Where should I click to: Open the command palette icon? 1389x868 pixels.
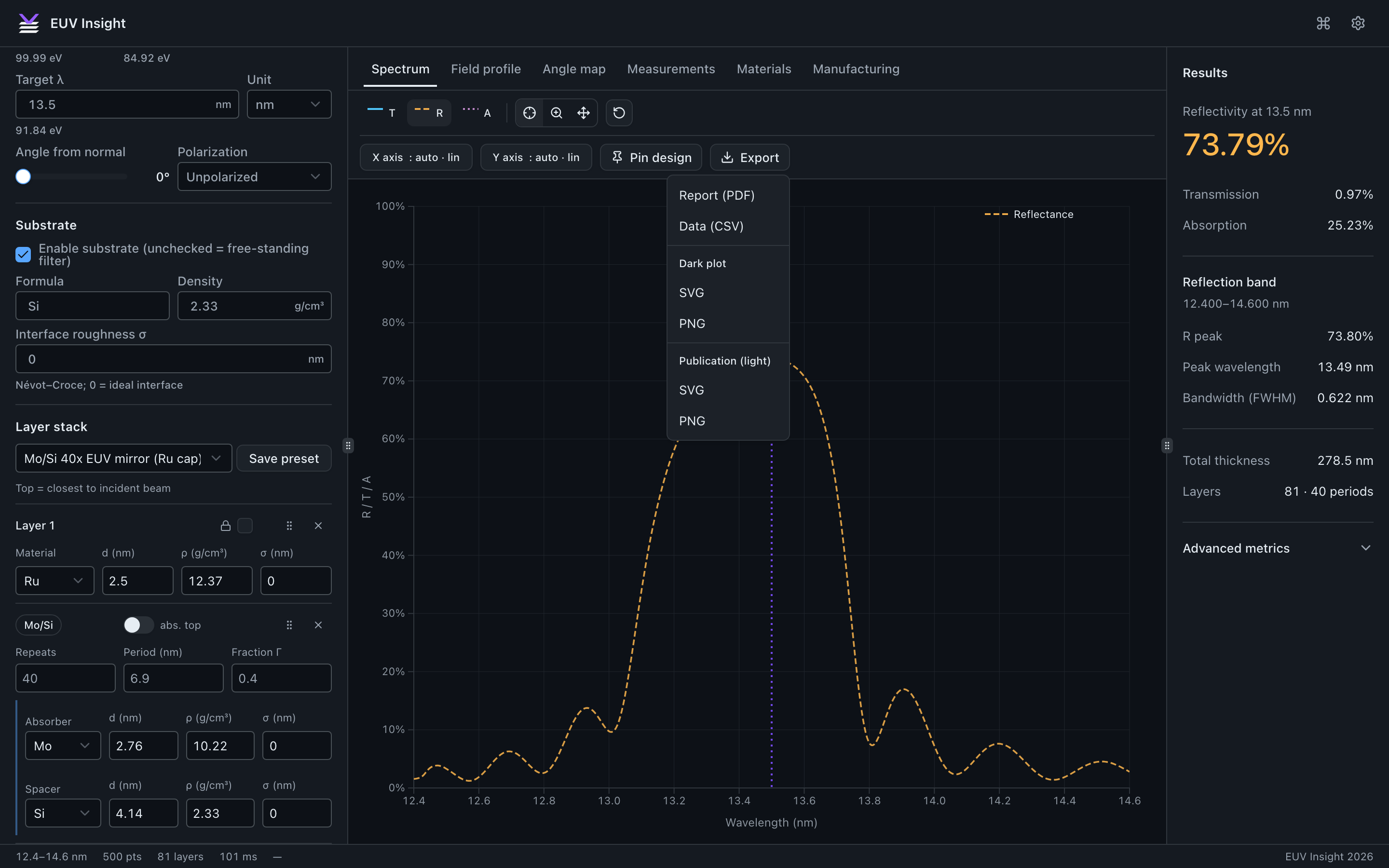[x=1323, y=23]
